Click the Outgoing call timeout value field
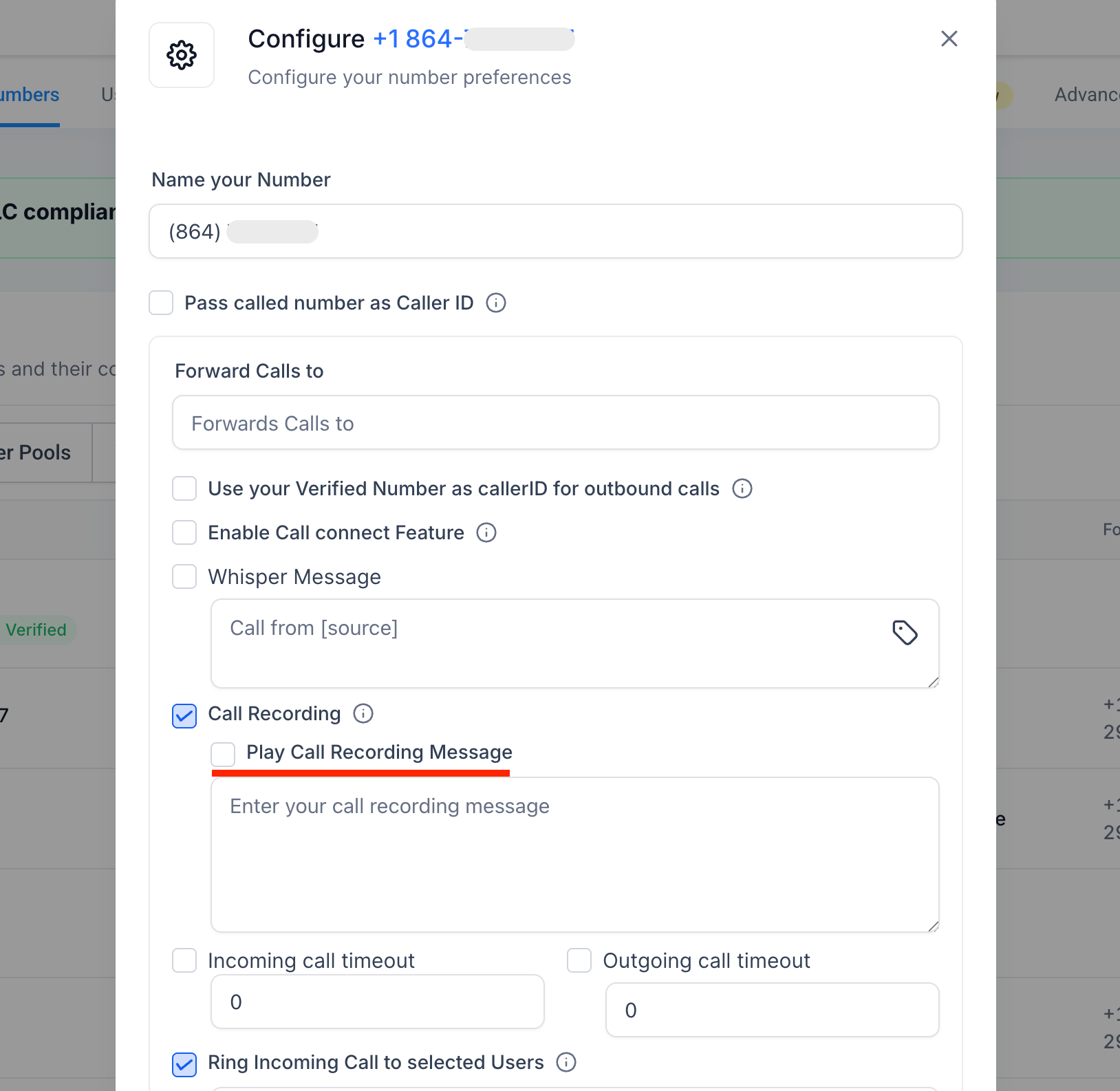1120x1091 pixels. 771,1010
